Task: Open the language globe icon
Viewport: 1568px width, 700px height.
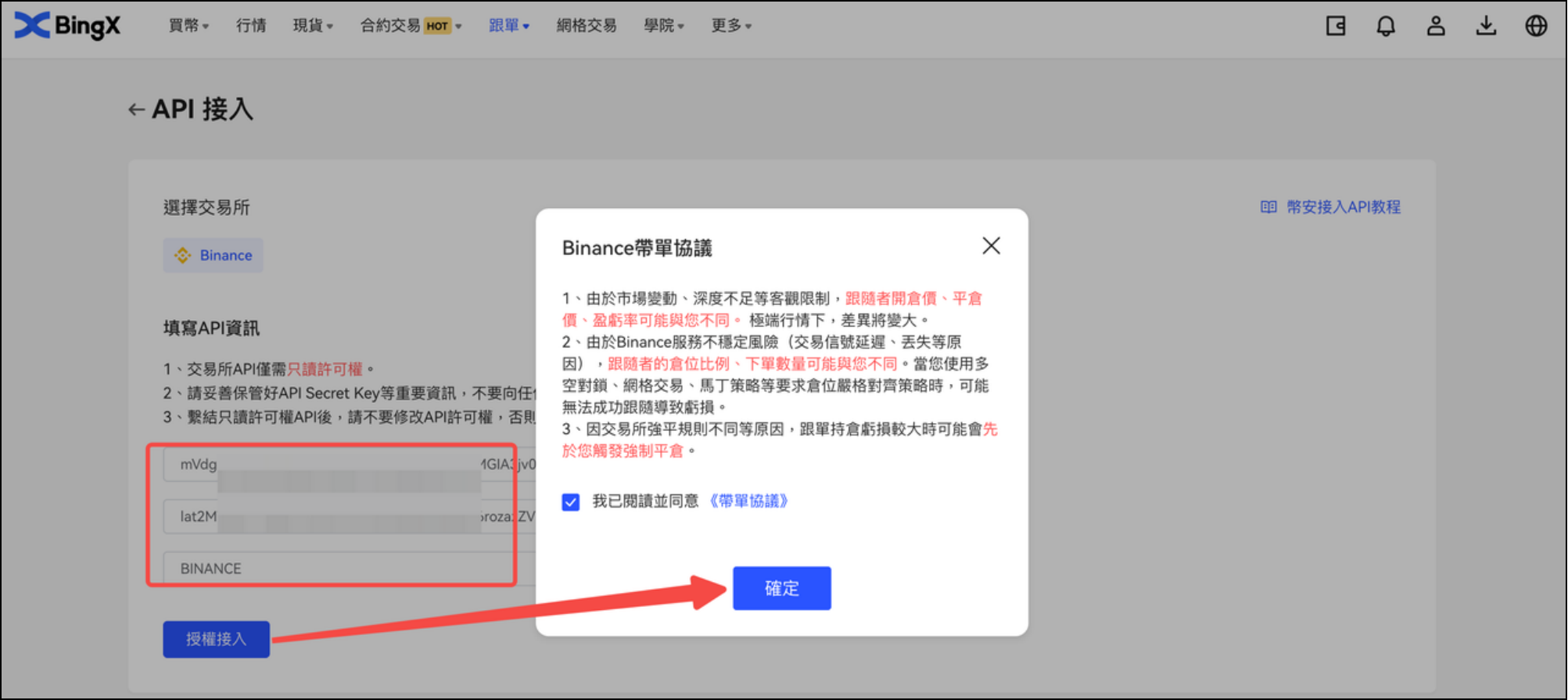Action: pyautogui.click(x=1536, y=26)
